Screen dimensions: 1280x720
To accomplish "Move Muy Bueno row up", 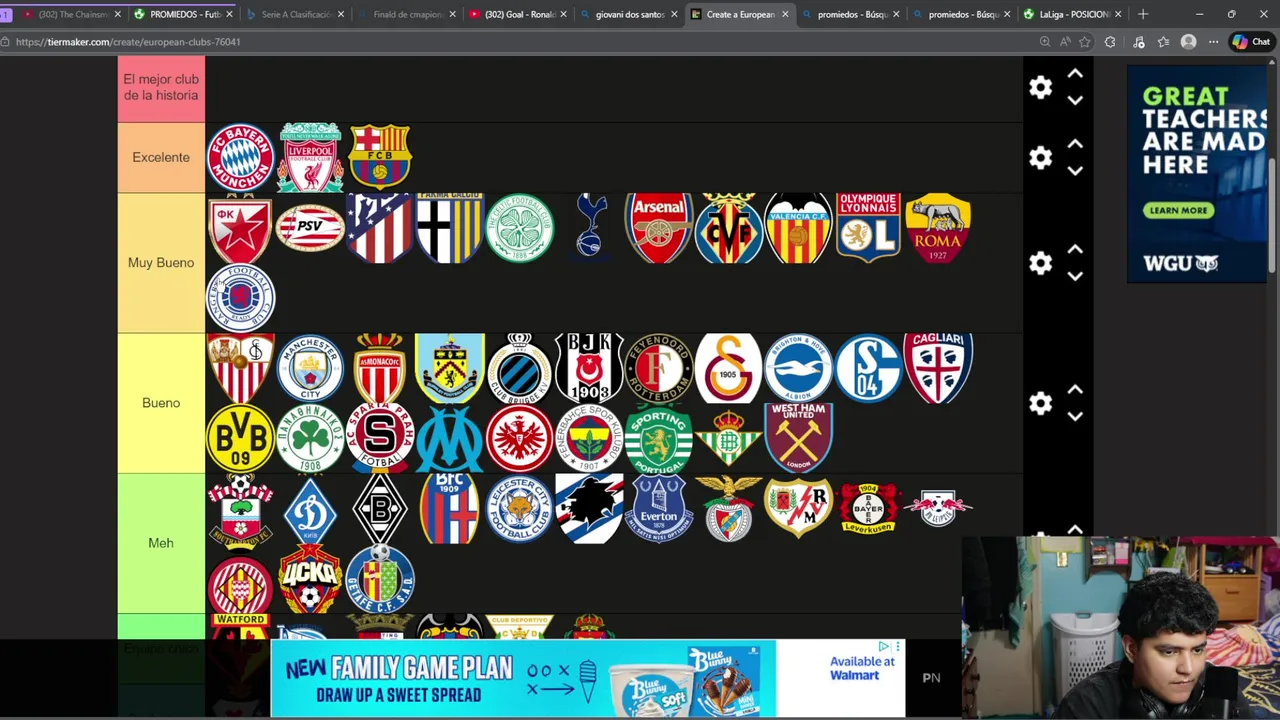I will (x=1075, y=249).
